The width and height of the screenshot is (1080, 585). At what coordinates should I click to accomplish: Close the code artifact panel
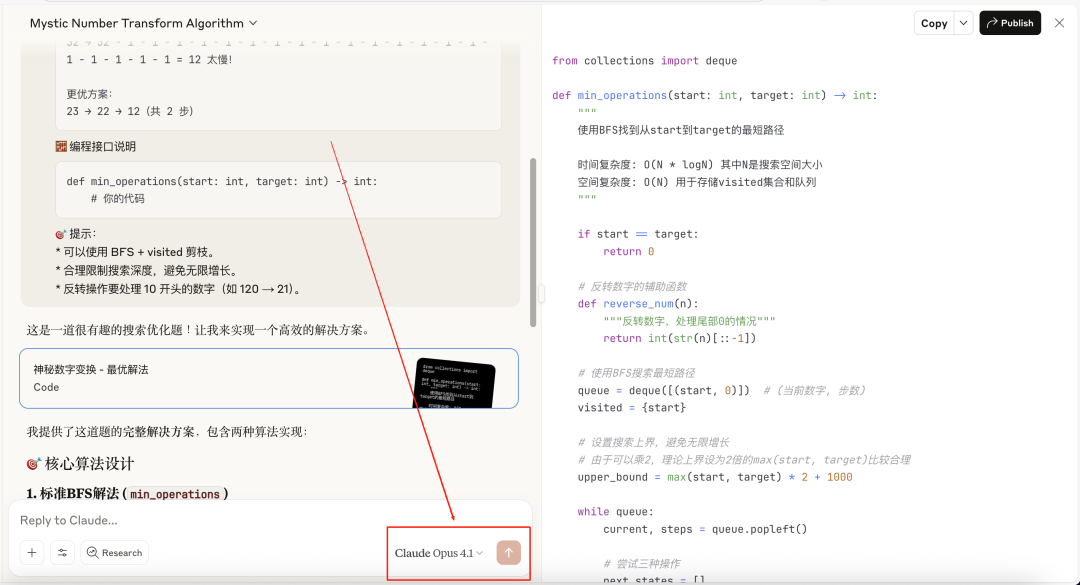tap(1059, 23)
